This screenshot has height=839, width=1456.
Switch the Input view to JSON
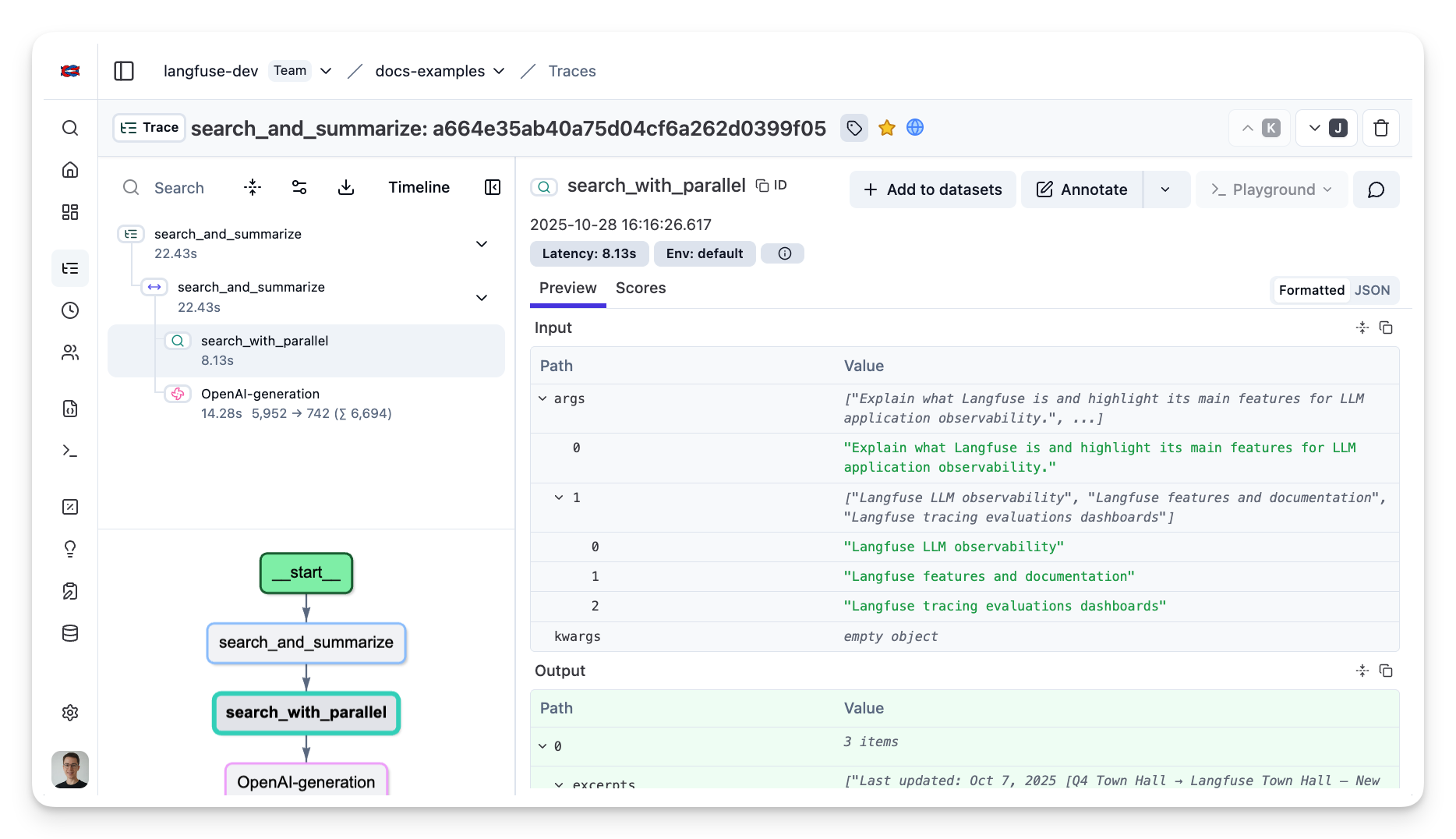coord(1372,290)
